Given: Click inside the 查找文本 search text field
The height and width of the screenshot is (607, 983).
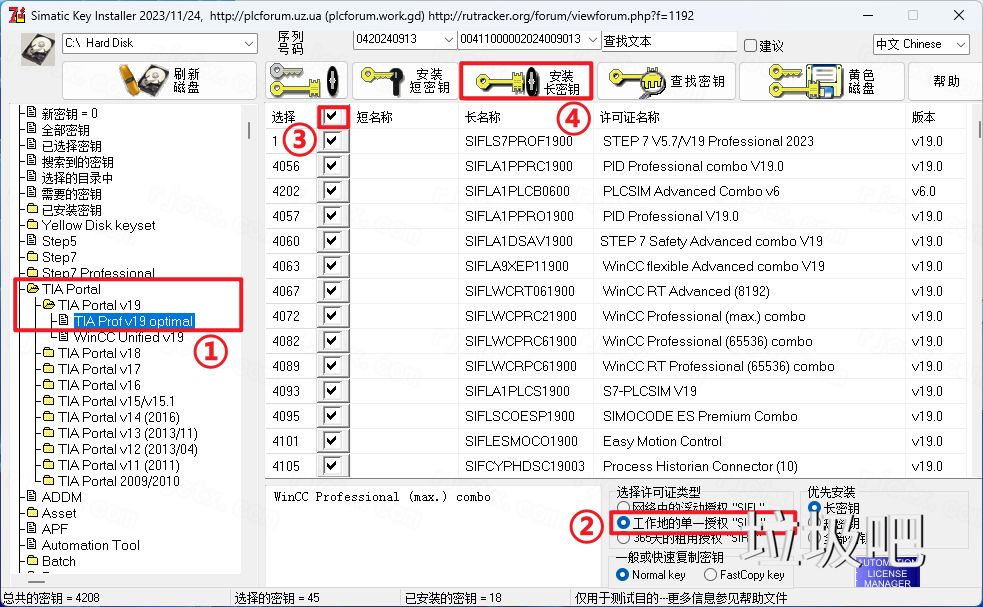Looking at the screenshot, I should click(668, 41).
